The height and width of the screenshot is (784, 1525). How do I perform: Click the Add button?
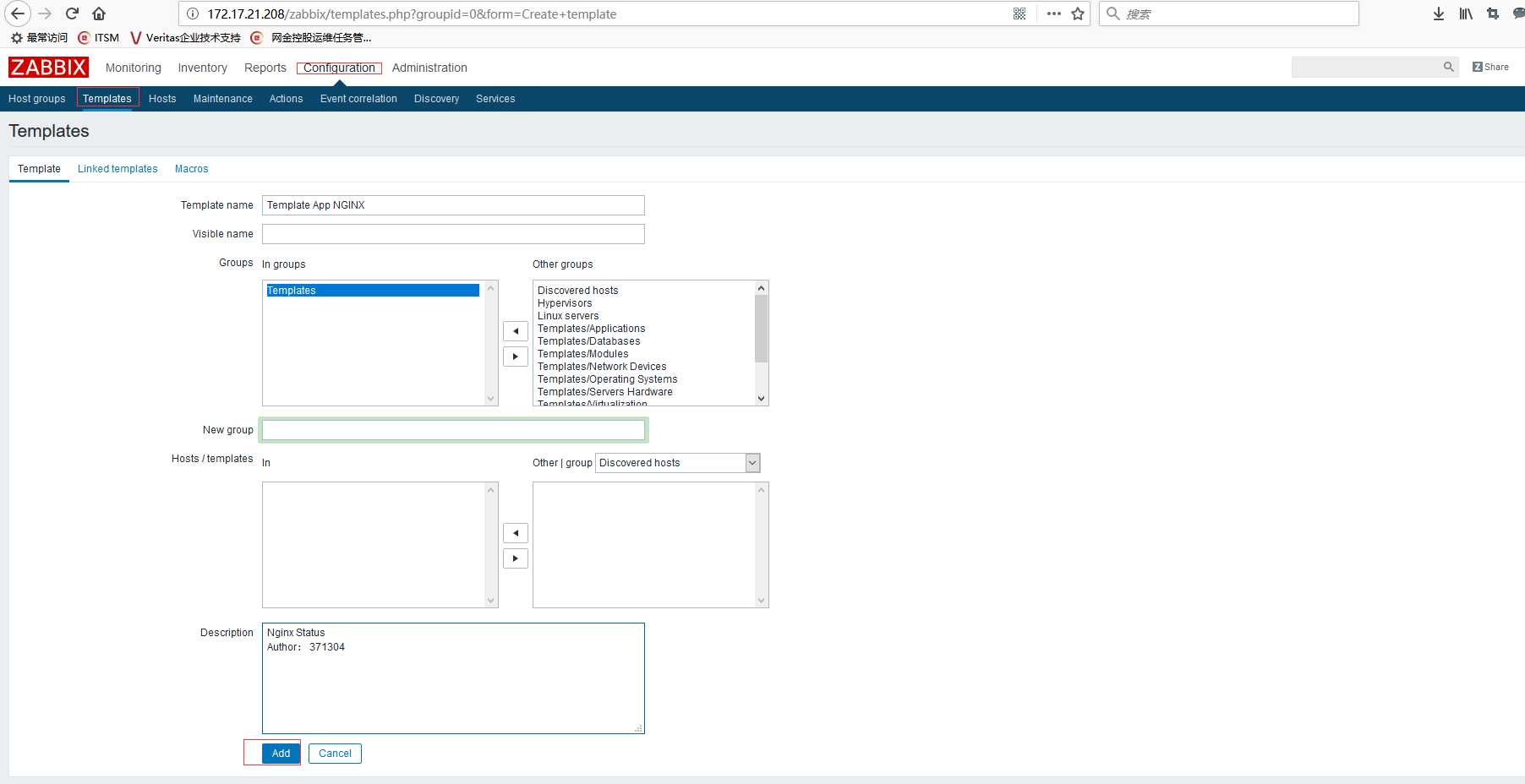pos(281,754)
